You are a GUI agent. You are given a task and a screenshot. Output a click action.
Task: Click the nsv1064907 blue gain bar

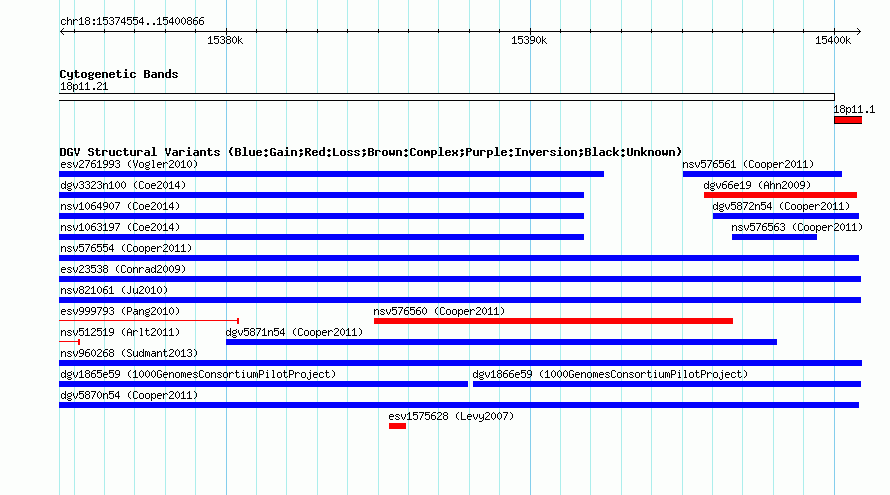coord(321,216)
